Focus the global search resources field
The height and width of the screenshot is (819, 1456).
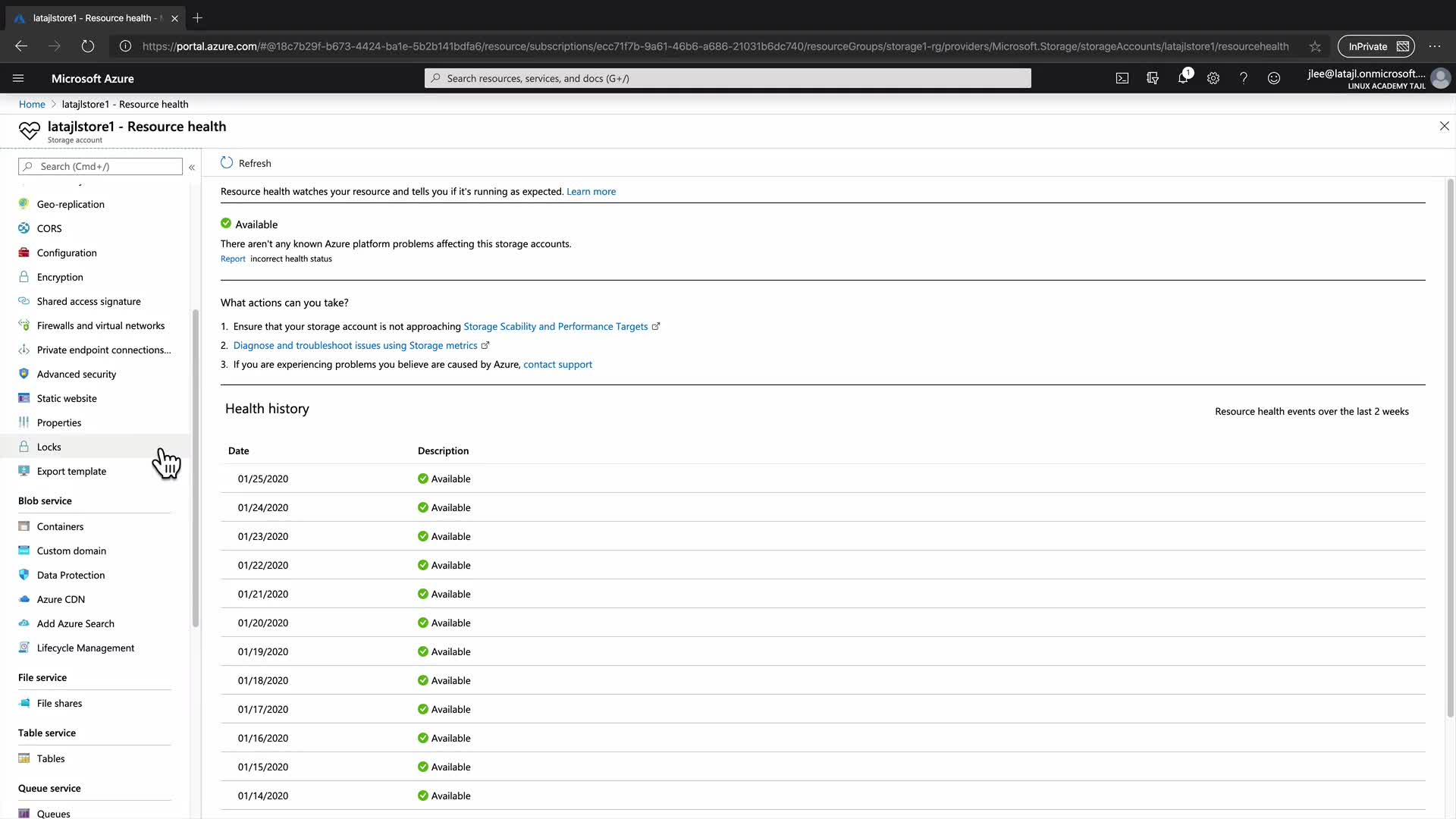728,78
